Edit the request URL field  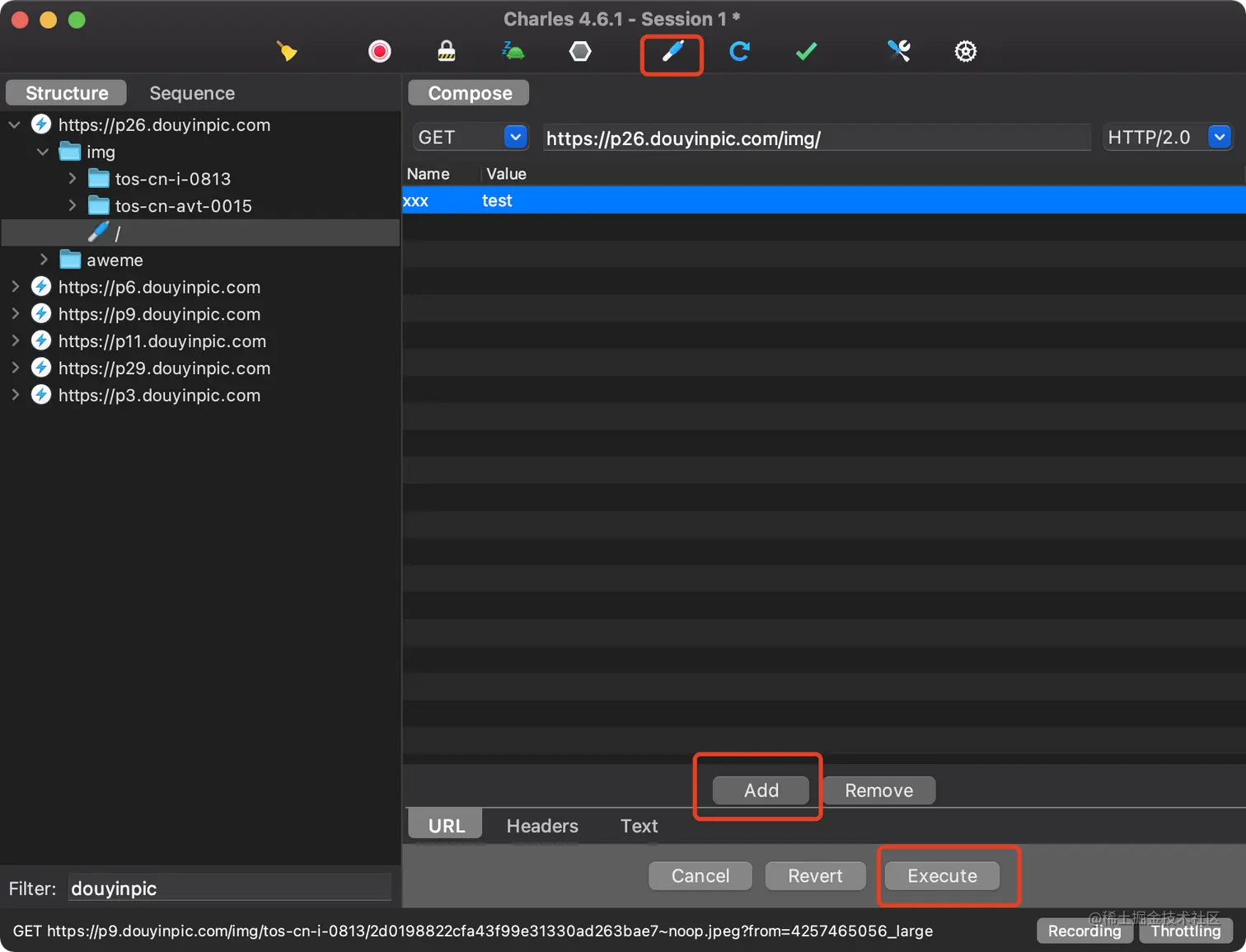[x=816, y=138]
